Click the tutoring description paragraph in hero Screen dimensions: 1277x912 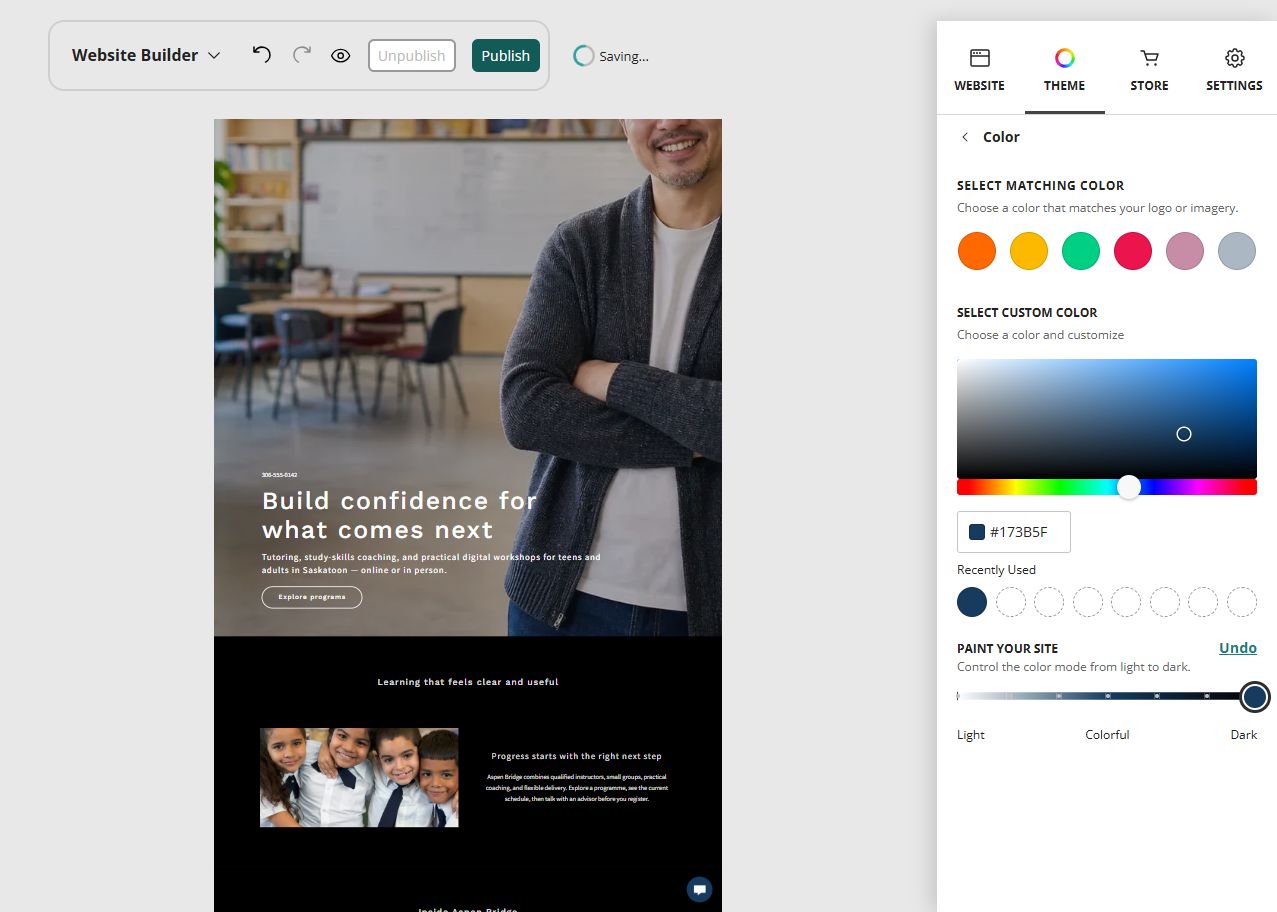coord(431,564)
